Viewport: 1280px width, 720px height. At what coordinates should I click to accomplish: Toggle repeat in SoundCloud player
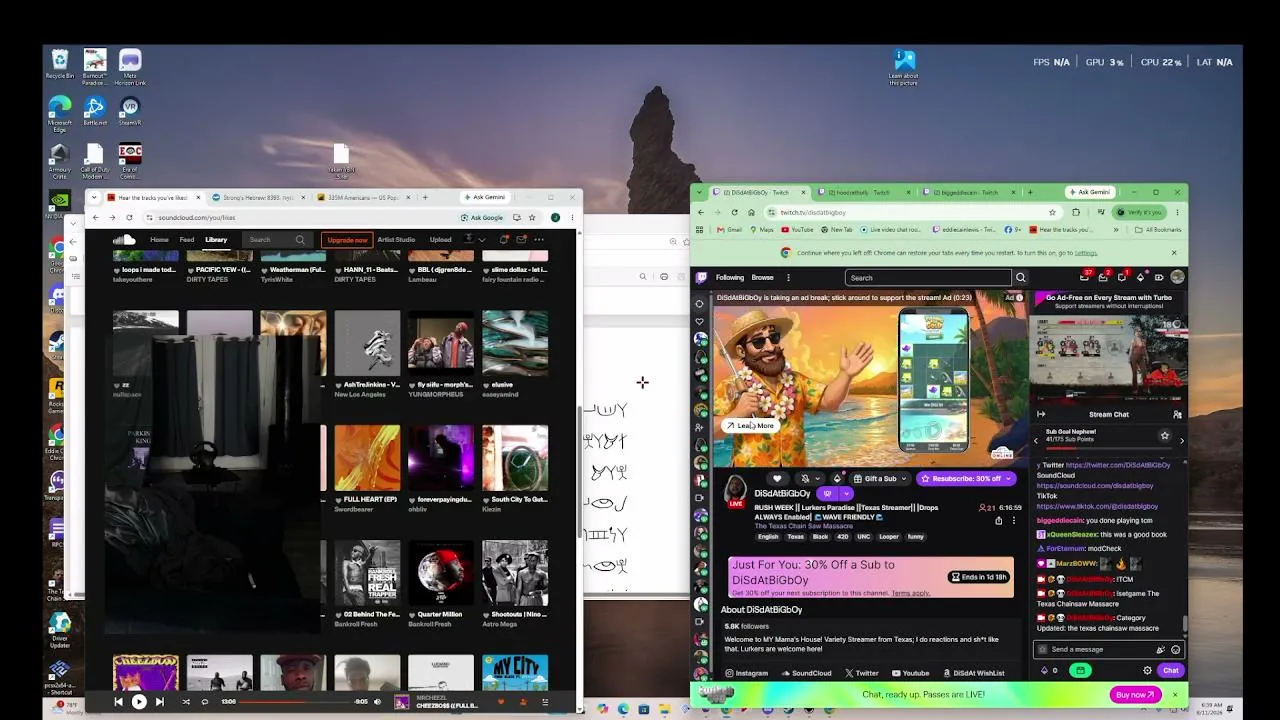(204, 702)
